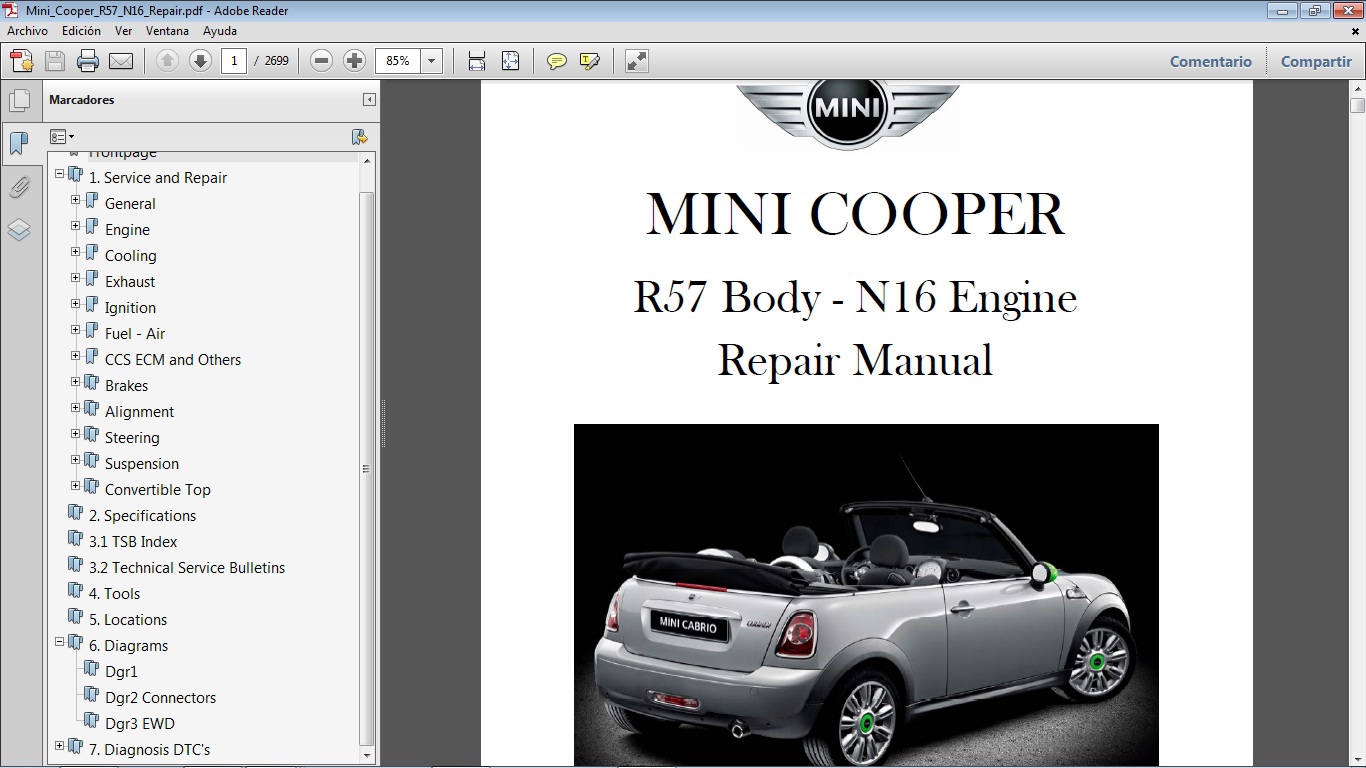Open the Layers panel
This screenshot has height=768, width=1366.
pyautogui.click(x=20, y=230)
